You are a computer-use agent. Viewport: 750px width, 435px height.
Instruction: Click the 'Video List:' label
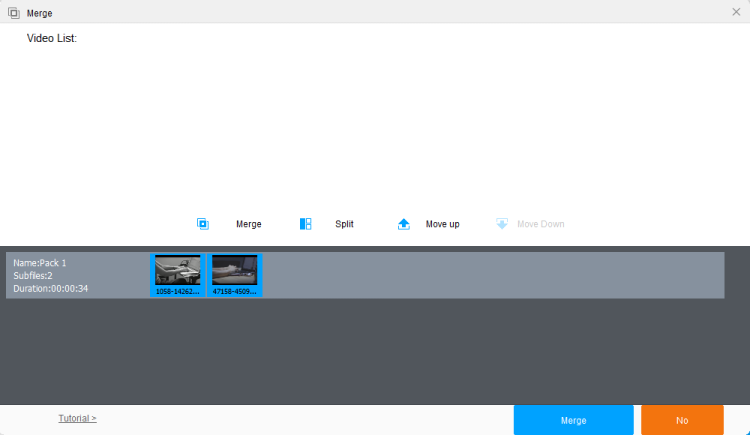click(x=52, y=38)
